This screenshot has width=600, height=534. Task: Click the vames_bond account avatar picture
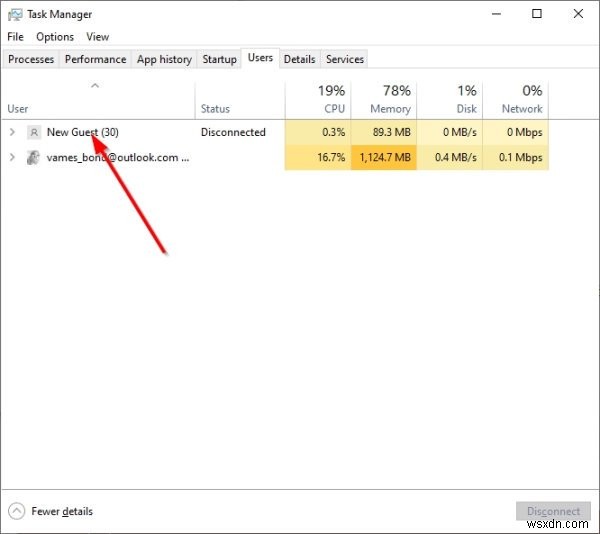click(x=33, y=158)
